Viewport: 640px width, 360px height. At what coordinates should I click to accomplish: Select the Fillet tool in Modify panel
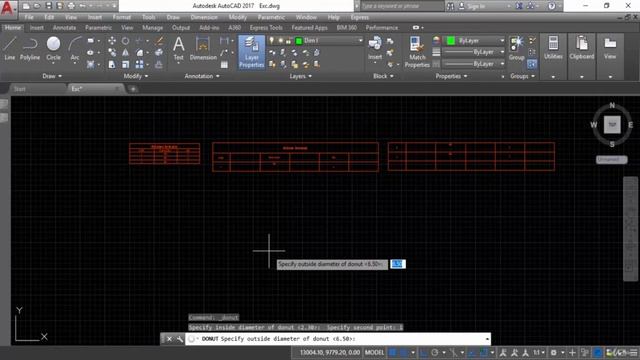click(x=140, y=53)
